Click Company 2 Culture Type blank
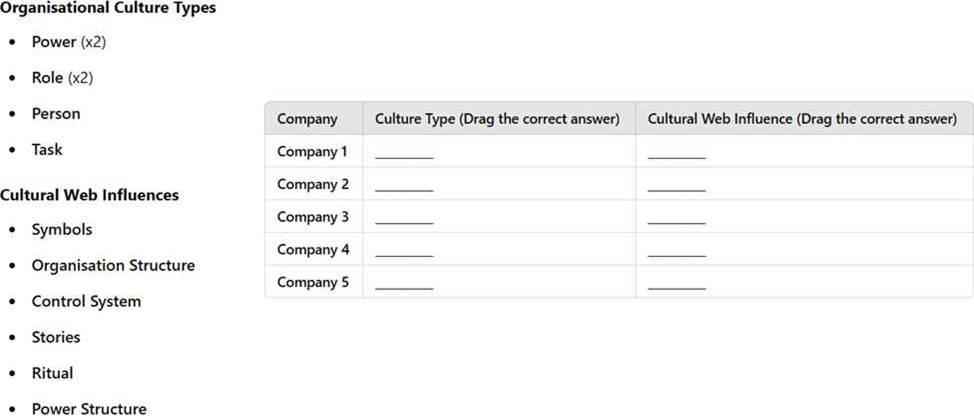 coord(404,188)
